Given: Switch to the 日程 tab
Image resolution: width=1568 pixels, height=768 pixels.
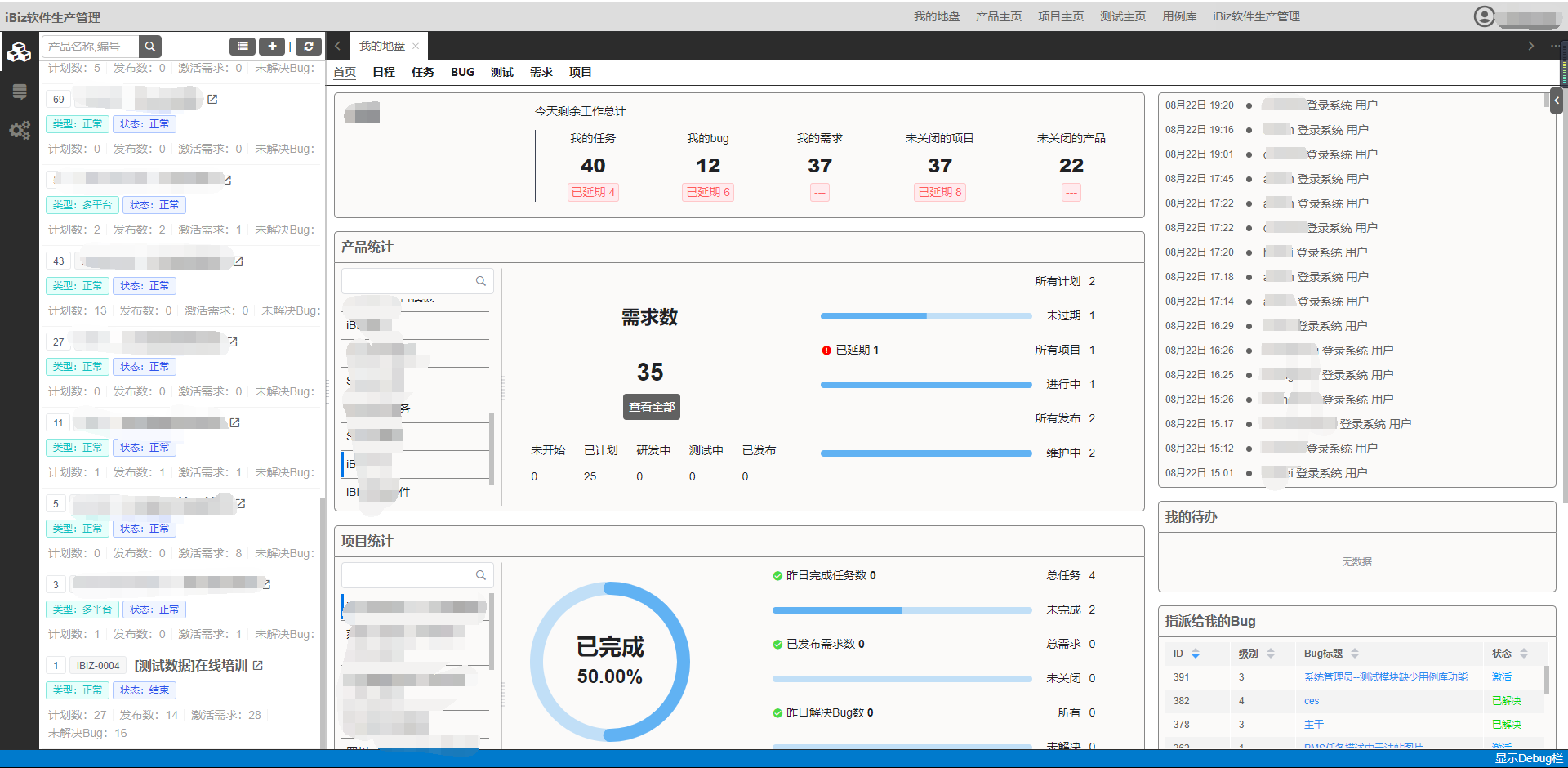Looking at the screenshot, I should pyautogui.click(x=384, y=72).
